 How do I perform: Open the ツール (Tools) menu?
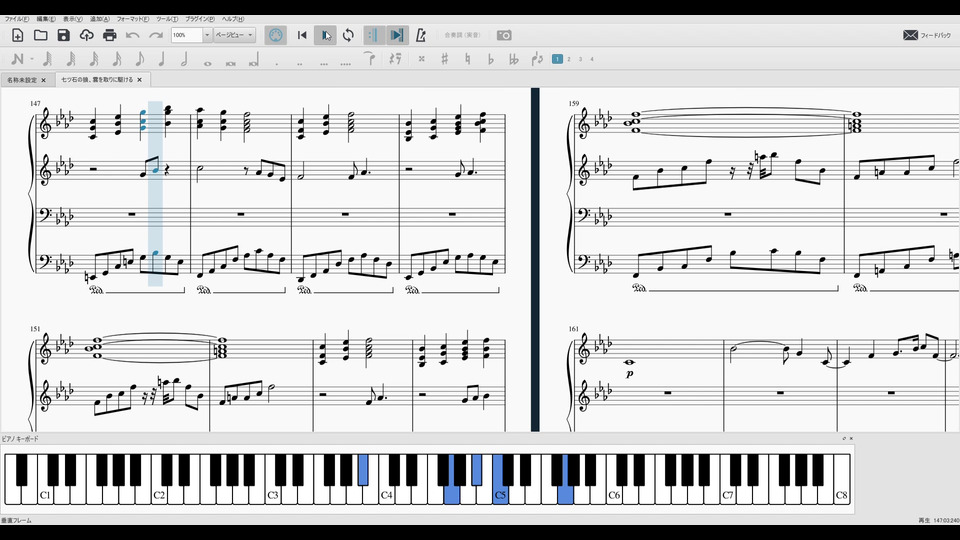[167, 19]
